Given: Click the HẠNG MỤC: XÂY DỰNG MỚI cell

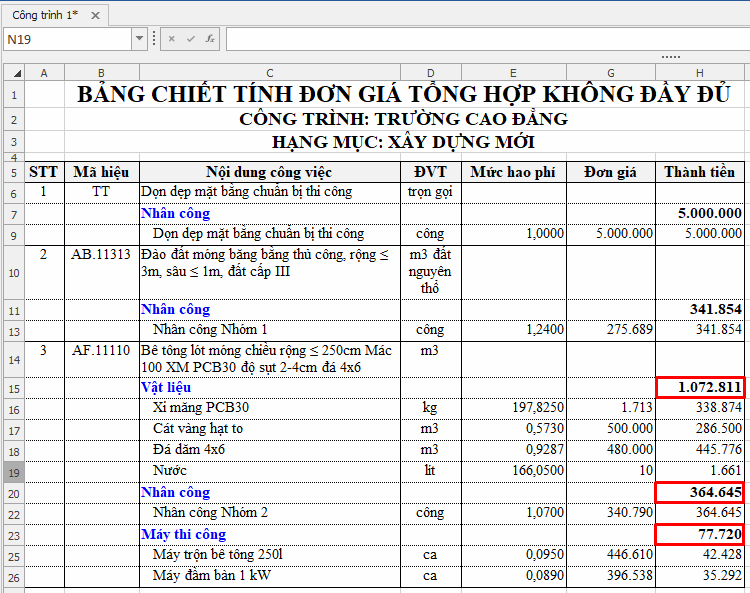Looking at the screenshot, I should pyautogui.click(x=404, y=142).
